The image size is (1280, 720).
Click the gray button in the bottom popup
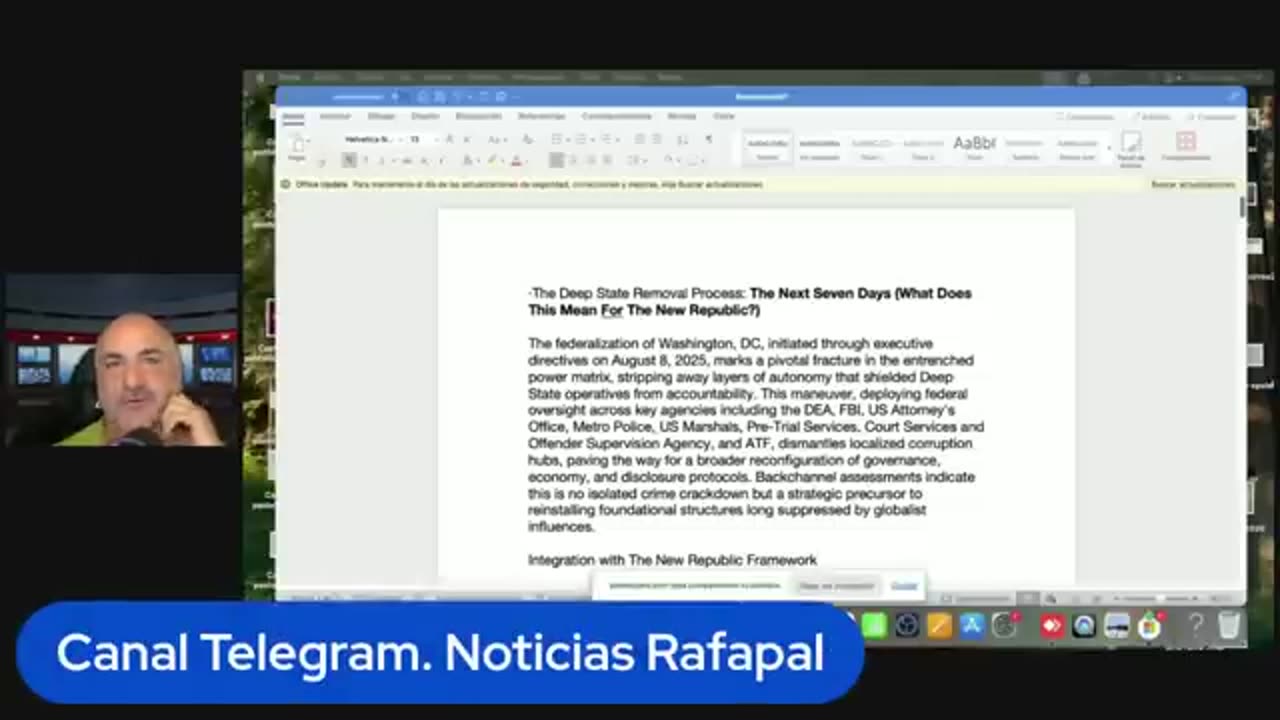[x=836, y=586]
